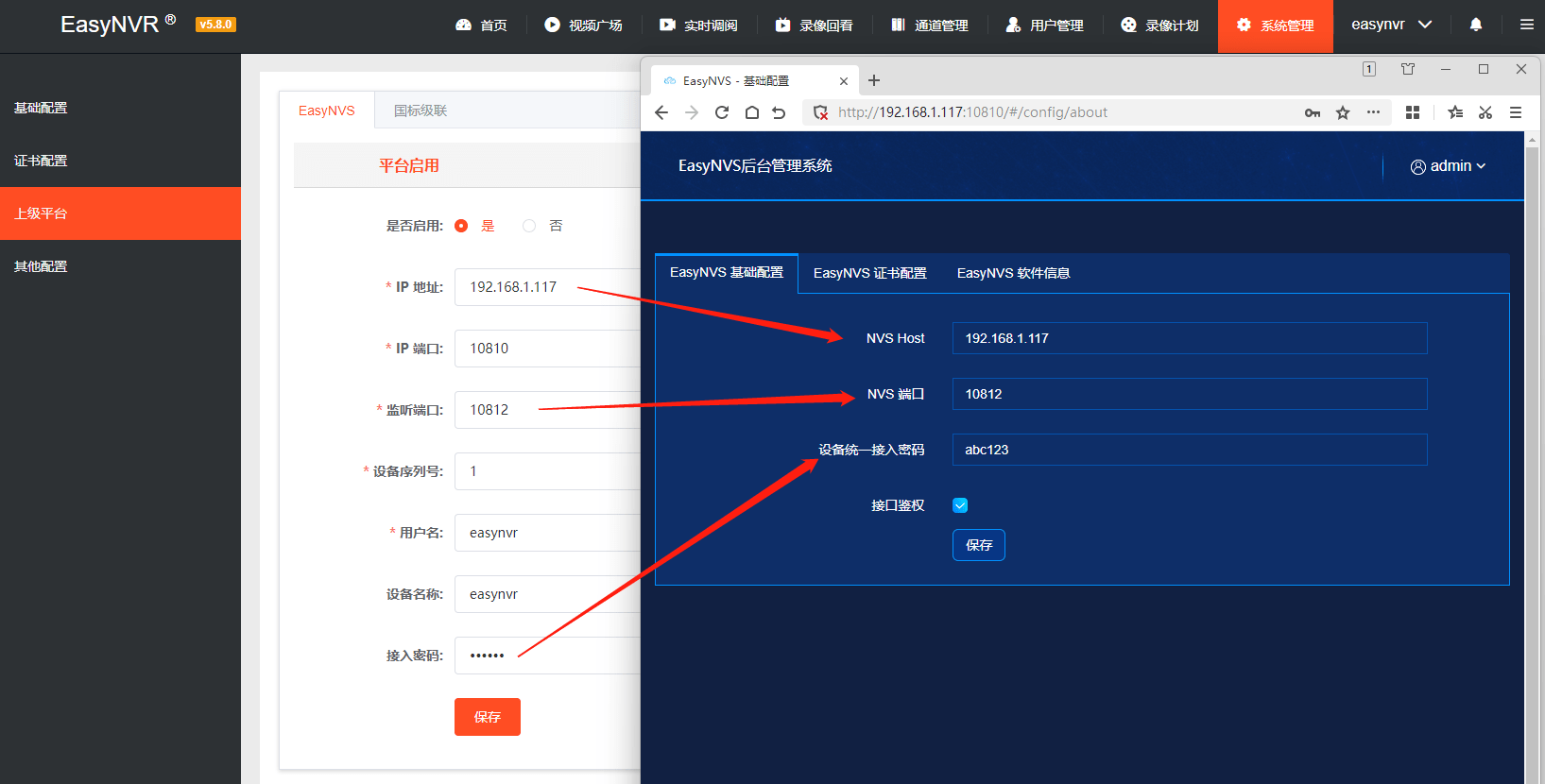Open the EasyNVR hamburger menu icon
Image resolution: width=1545 pixels, height=784 pixels.
[1527, 25]
